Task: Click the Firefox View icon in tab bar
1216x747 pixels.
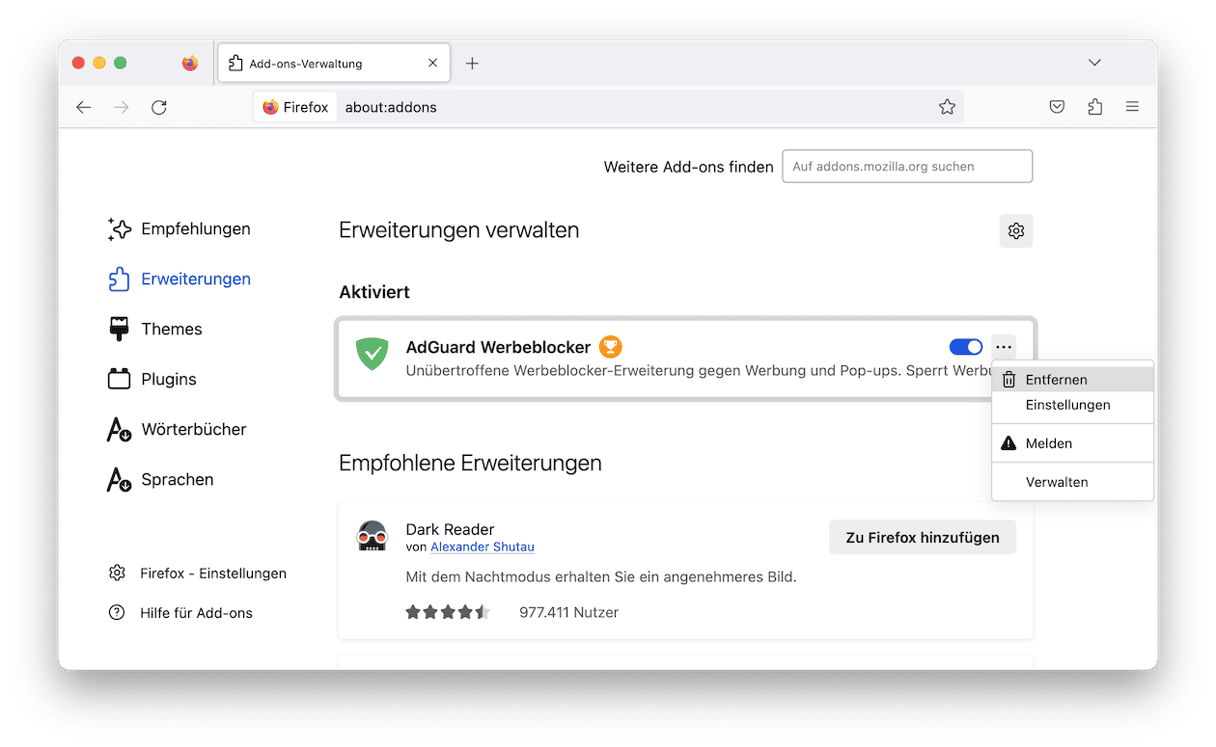Action: [190, 63]
